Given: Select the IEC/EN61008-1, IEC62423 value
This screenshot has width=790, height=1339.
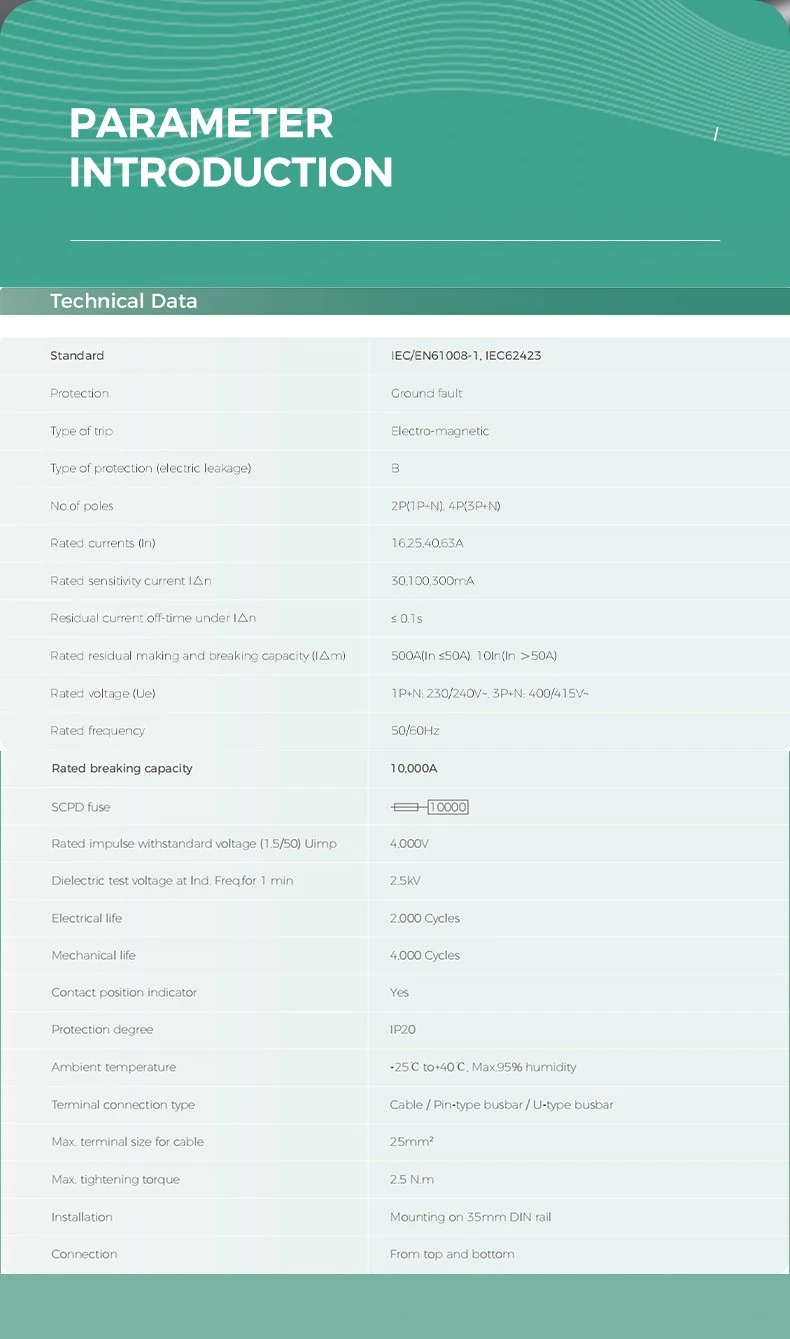Looking at the screenshot, I should [x=466, y=356].
